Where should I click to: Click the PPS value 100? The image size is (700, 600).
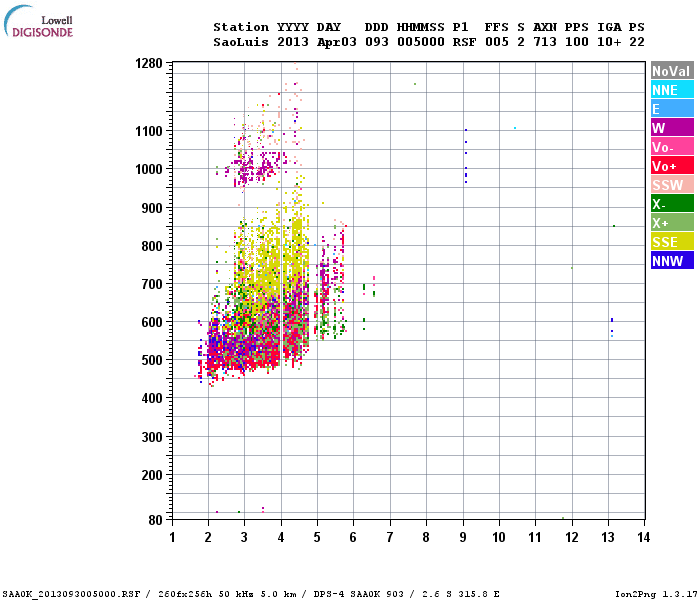[577, 42]
